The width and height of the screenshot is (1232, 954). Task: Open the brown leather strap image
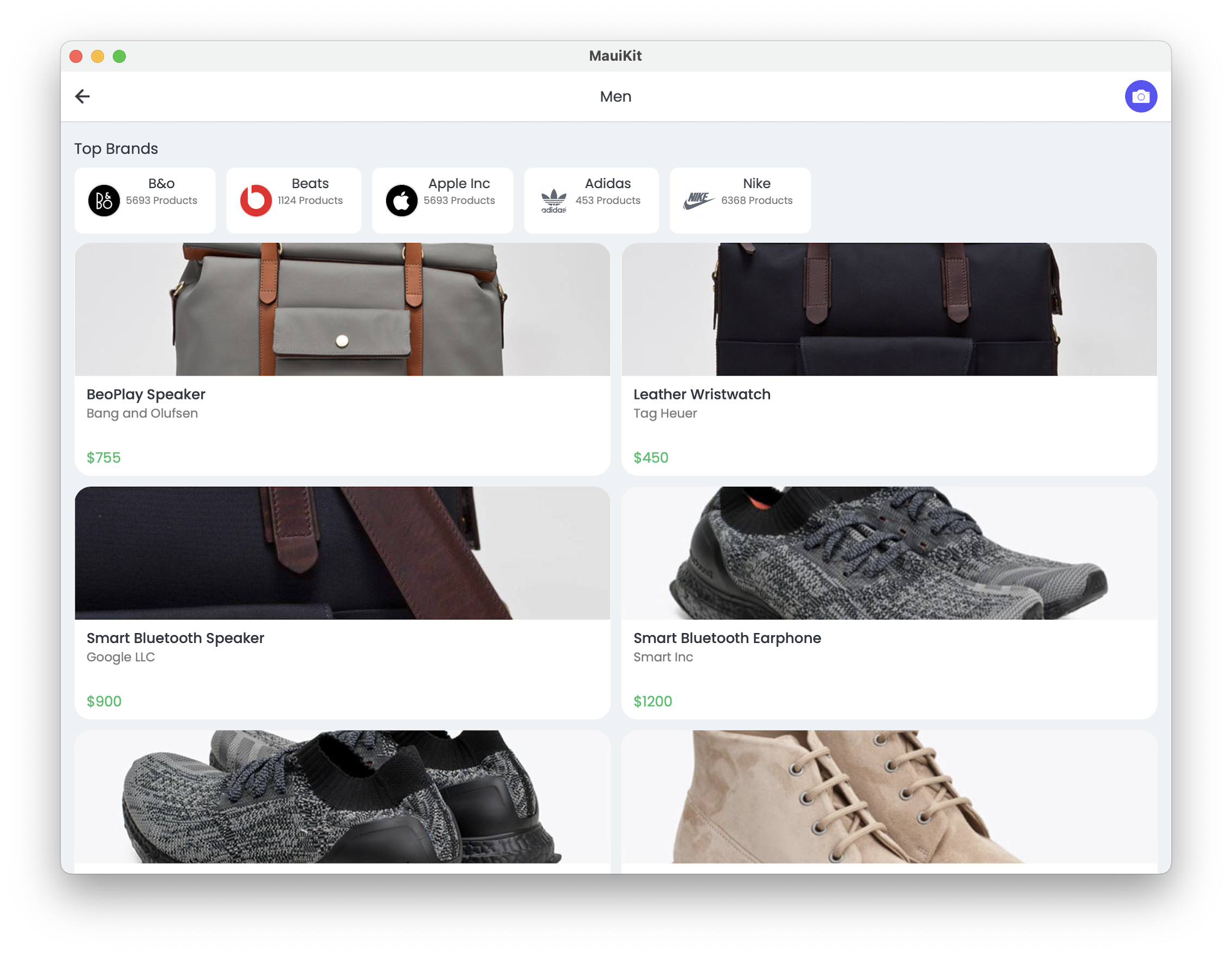pyautogui.click(x=342, y=553)
